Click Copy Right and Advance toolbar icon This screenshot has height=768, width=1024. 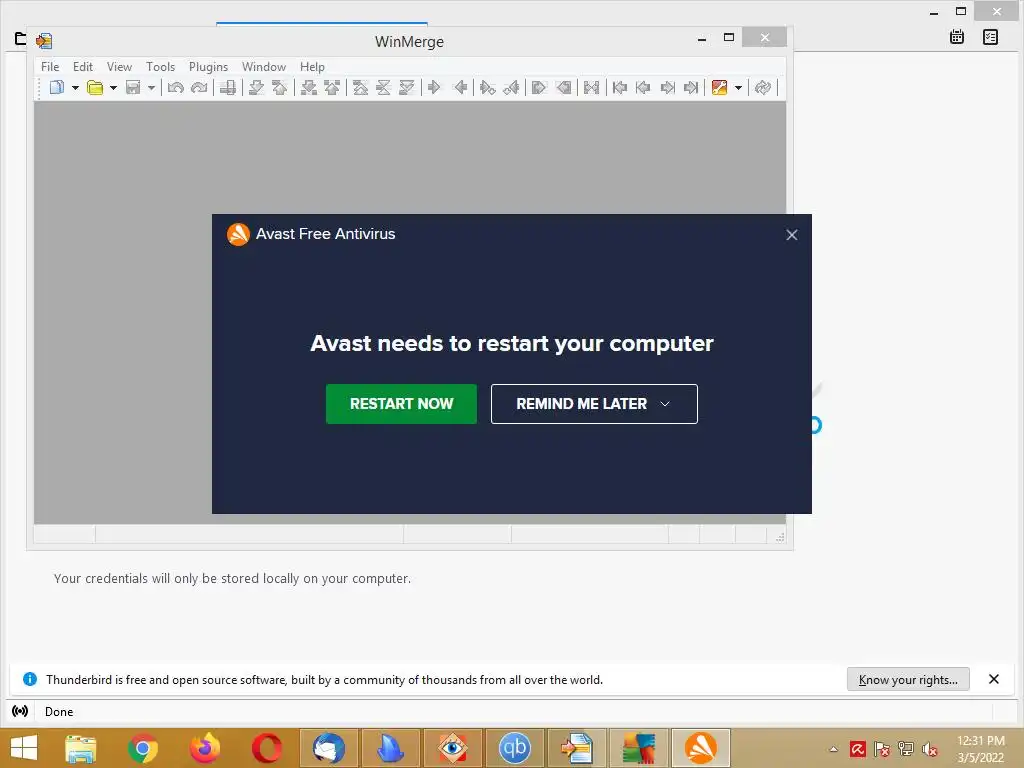(x=487, y=87)
